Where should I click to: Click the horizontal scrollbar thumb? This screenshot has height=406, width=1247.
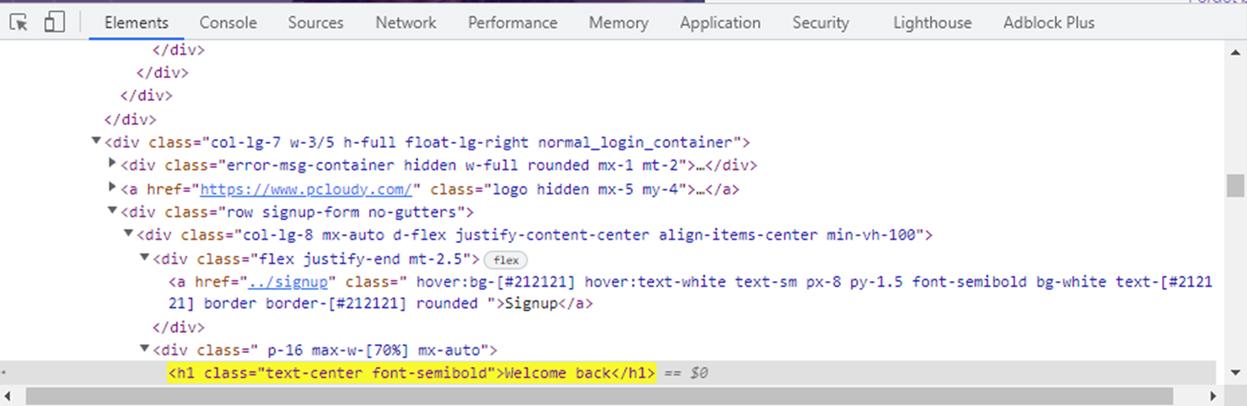(620, 397)
